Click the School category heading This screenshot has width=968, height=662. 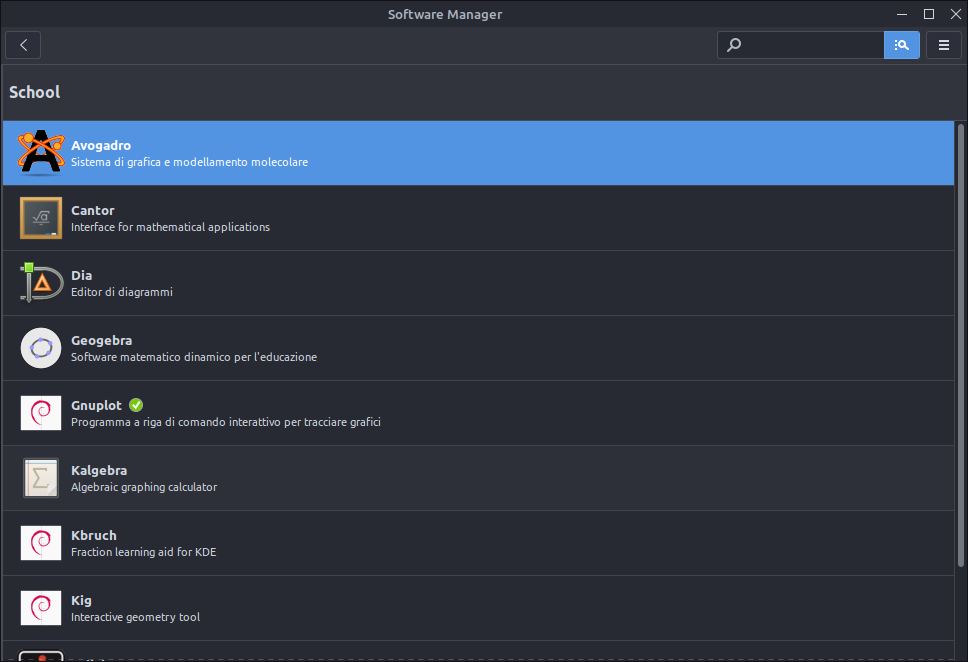click(35, 93)
